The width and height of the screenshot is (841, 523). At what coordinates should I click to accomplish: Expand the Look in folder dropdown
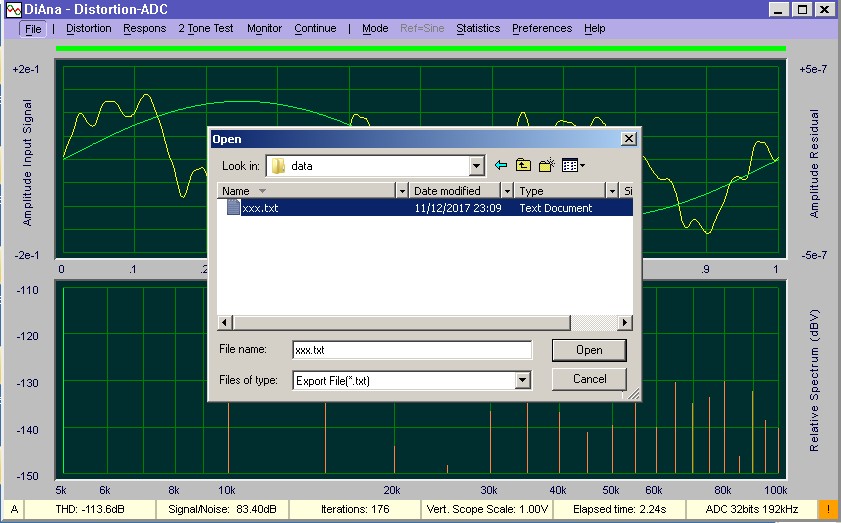[x=476, y=166]
